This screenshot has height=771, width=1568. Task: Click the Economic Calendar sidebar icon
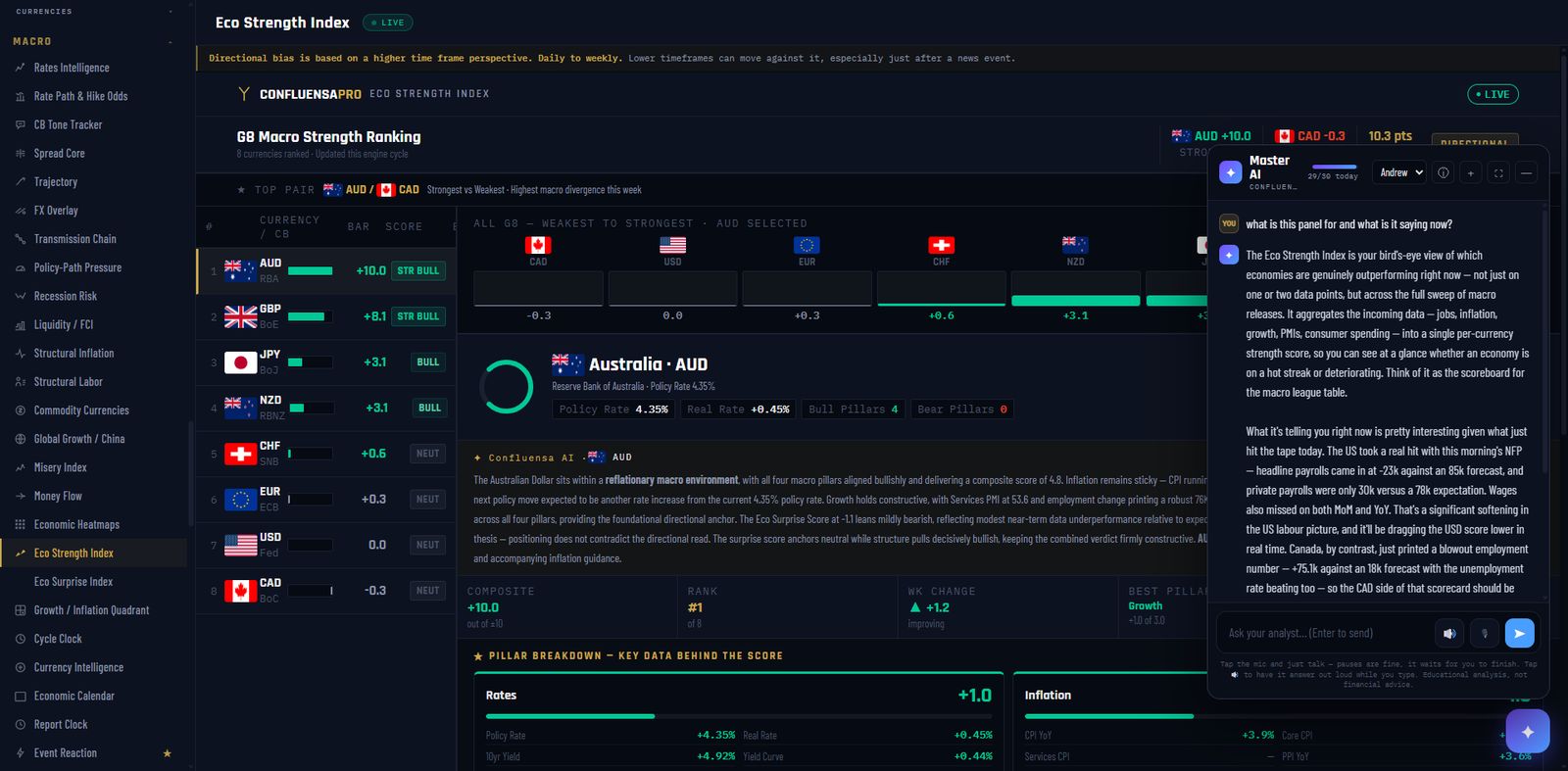pos(21,696)
